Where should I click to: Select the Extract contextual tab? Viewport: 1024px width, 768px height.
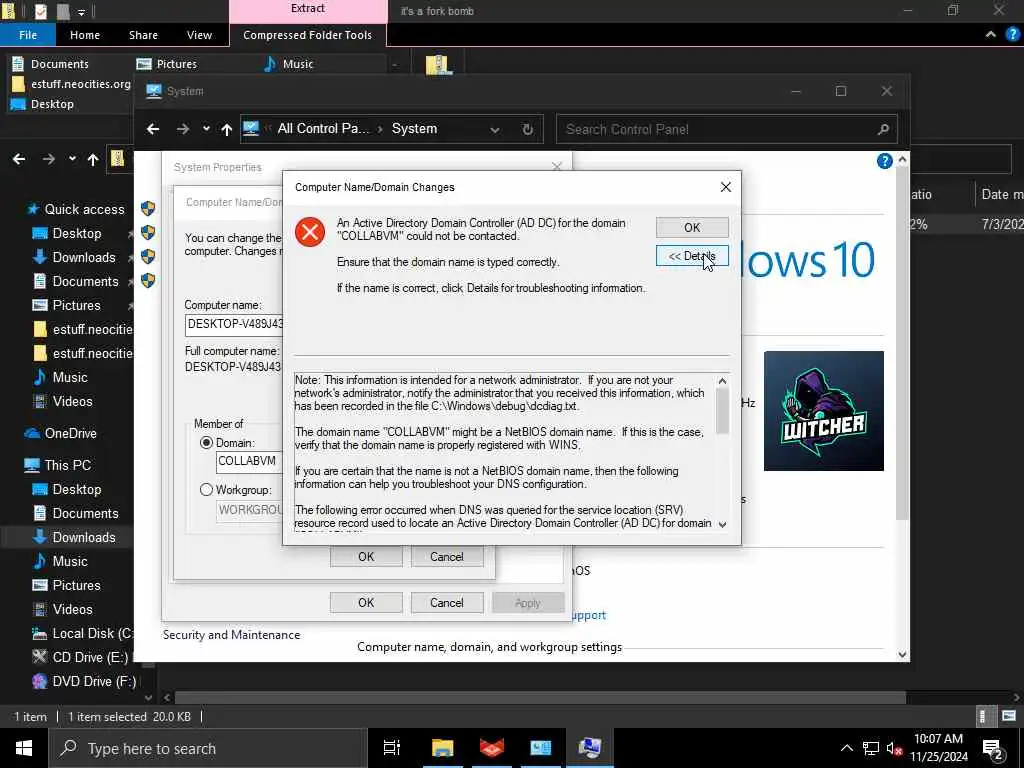308,9
